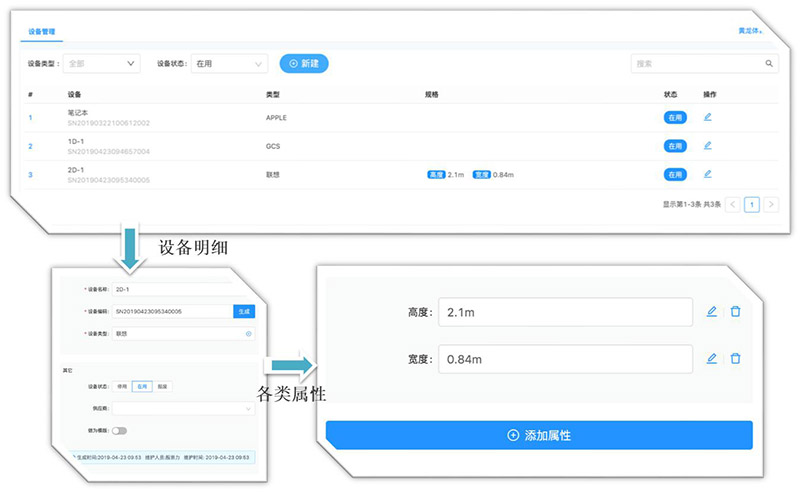Click the 生成 code button

click(x=244, y=311)
